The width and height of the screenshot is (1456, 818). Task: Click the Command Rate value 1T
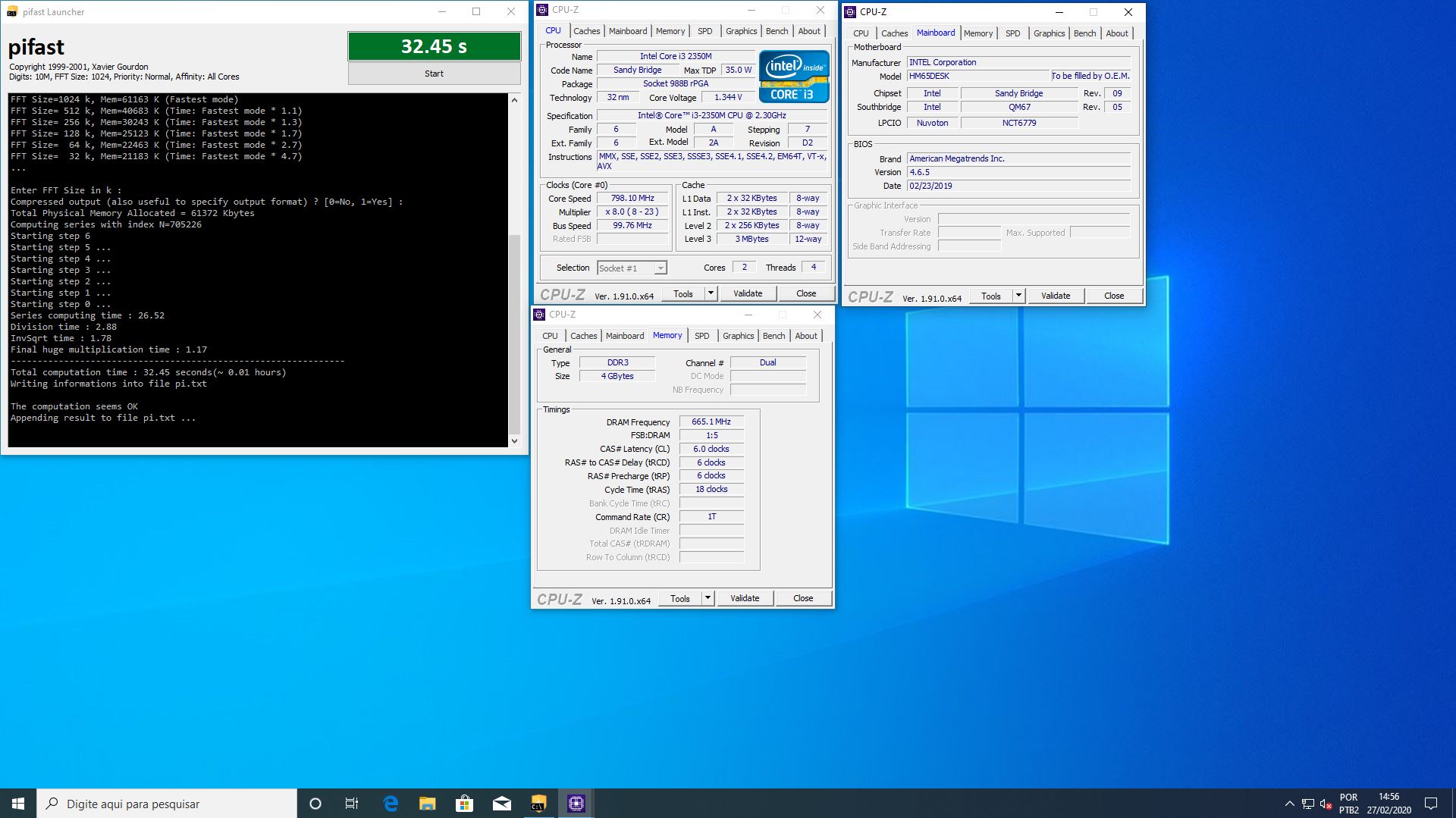711,516
